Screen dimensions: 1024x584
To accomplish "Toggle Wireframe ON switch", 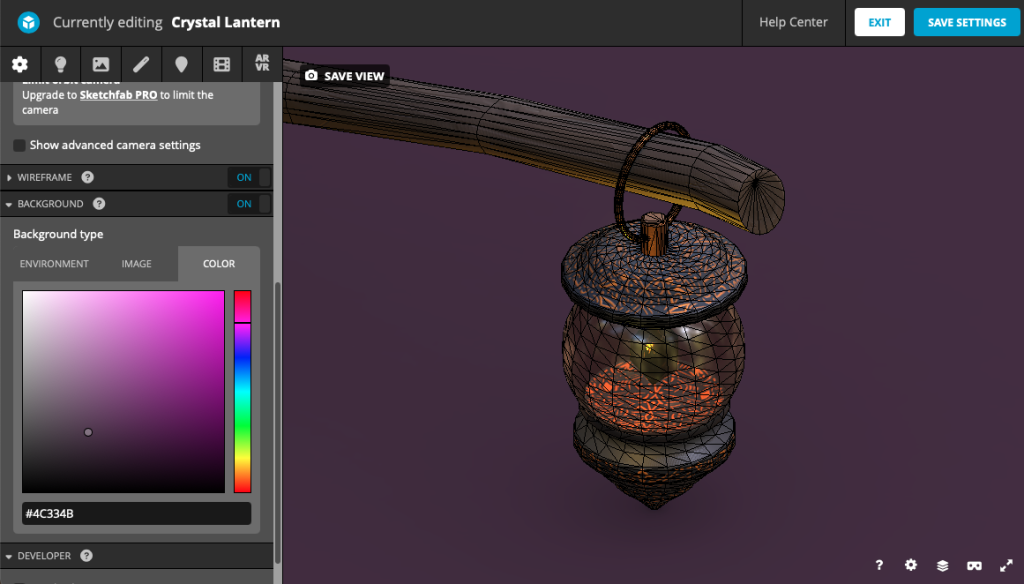I will pyautogui.click(x=249, y=177).
